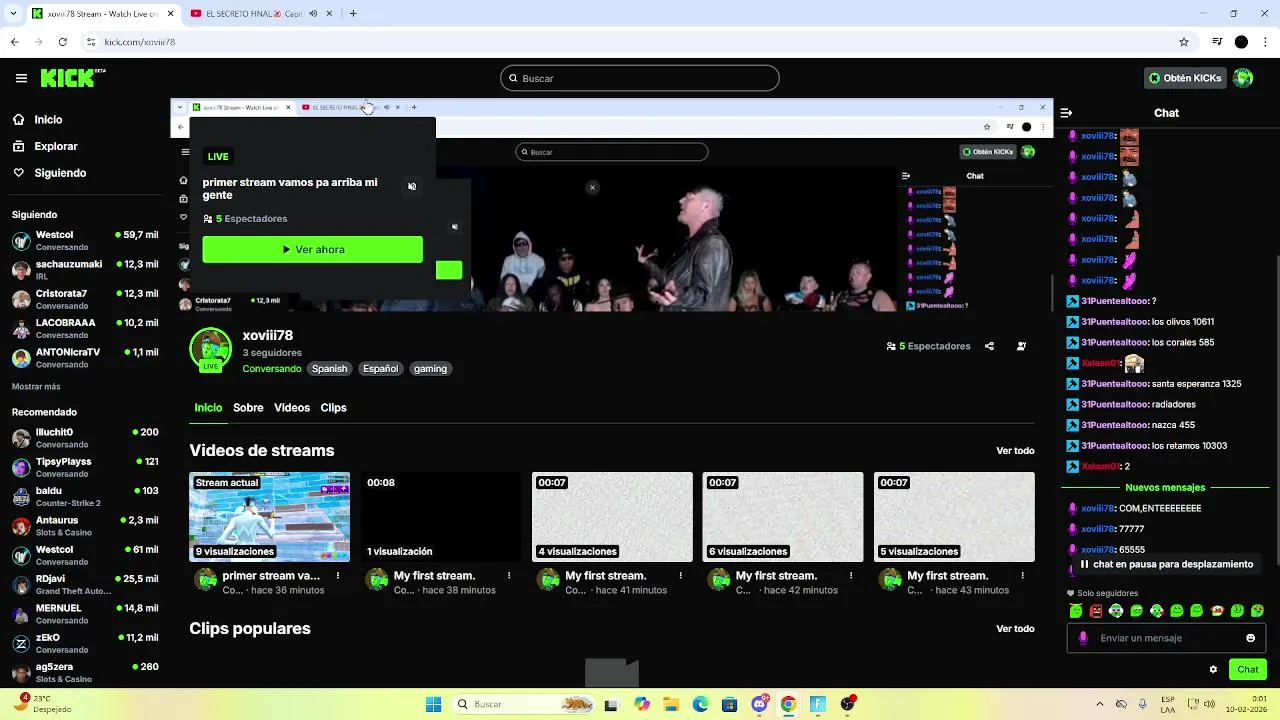Click the gaming tag
This screenshot has width=1280, height=720.
pos(430,369)
